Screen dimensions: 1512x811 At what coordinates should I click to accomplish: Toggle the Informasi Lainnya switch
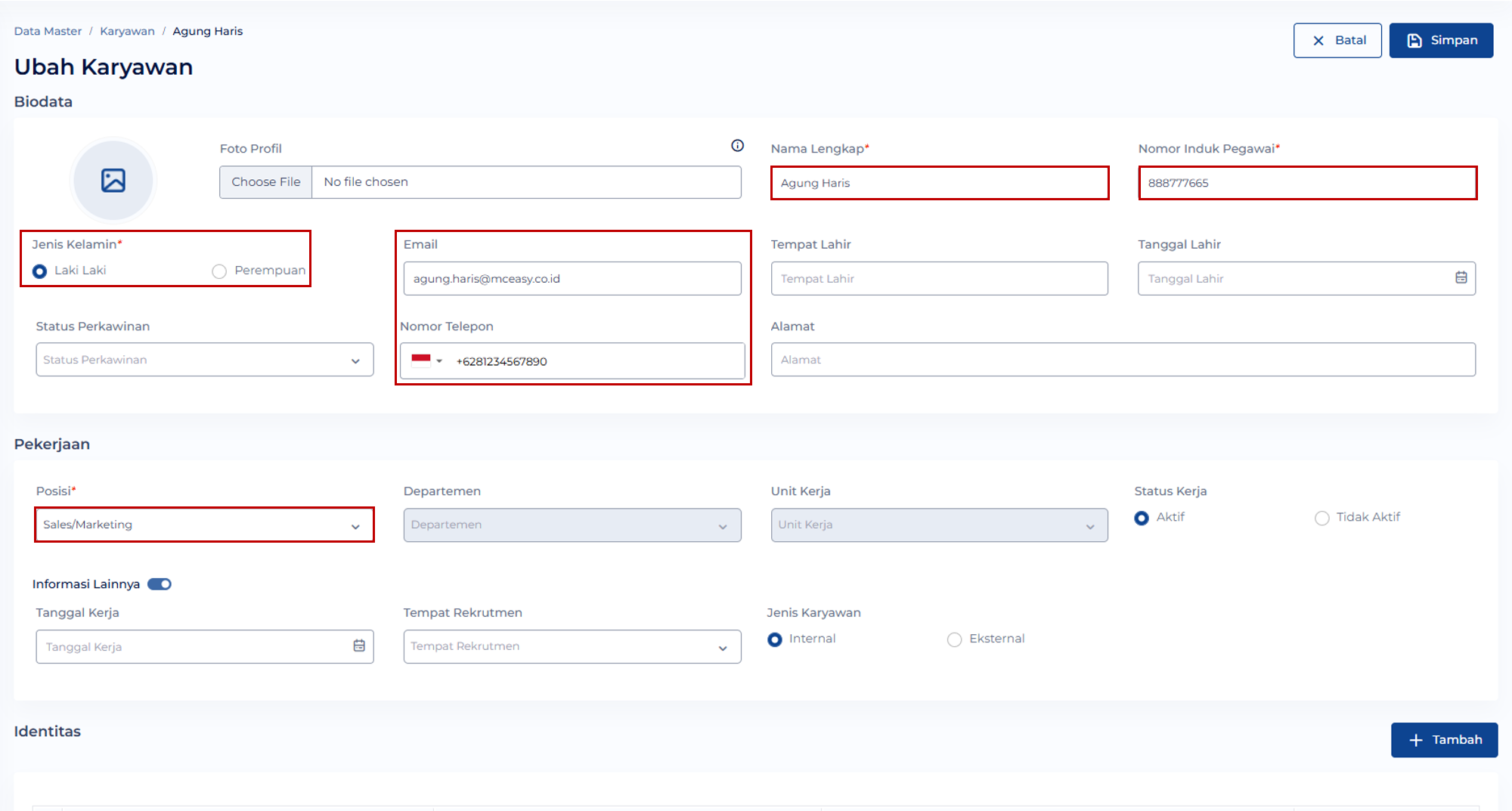pos(160,584)
